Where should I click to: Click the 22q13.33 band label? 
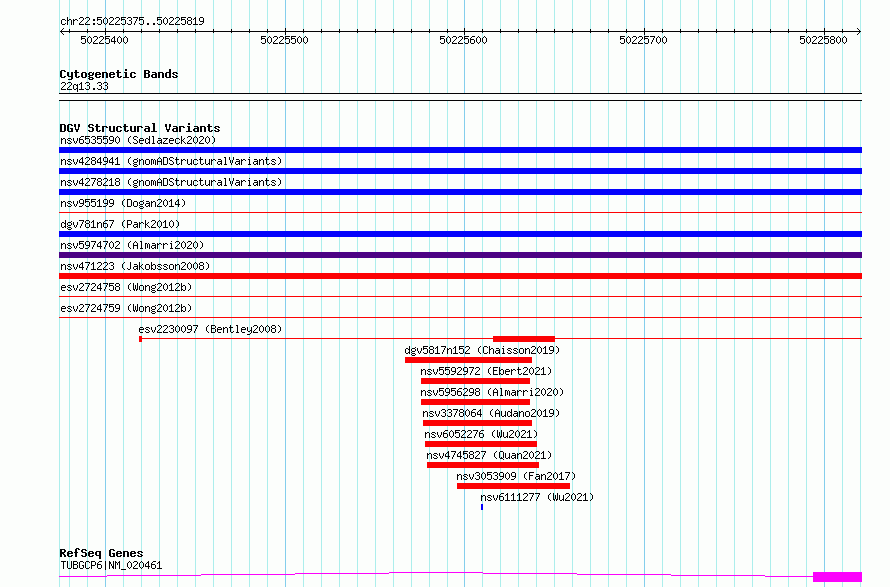click(x=84, y=86)
